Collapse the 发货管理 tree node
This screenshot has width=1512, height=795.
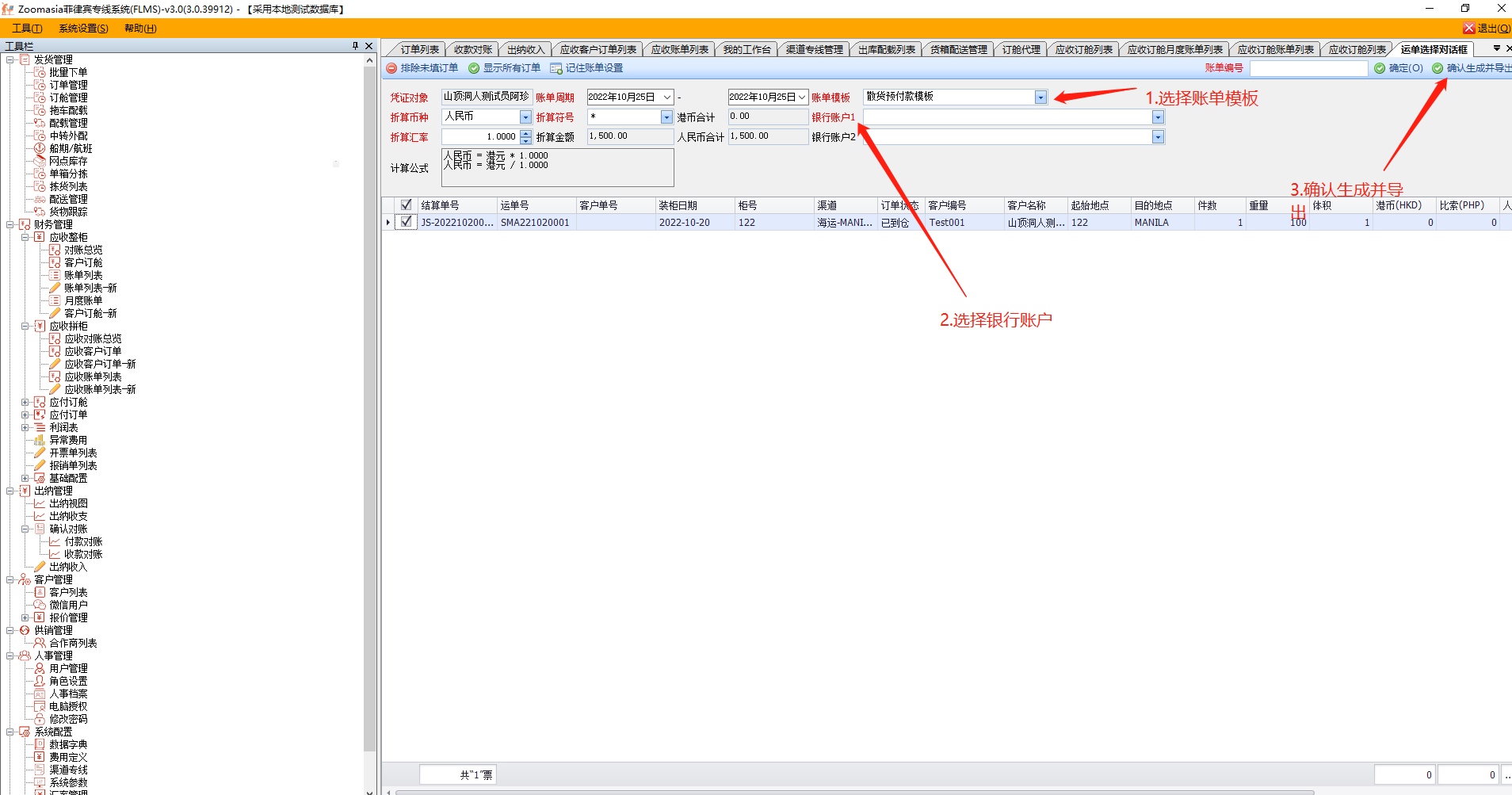(x=10, y=59)
